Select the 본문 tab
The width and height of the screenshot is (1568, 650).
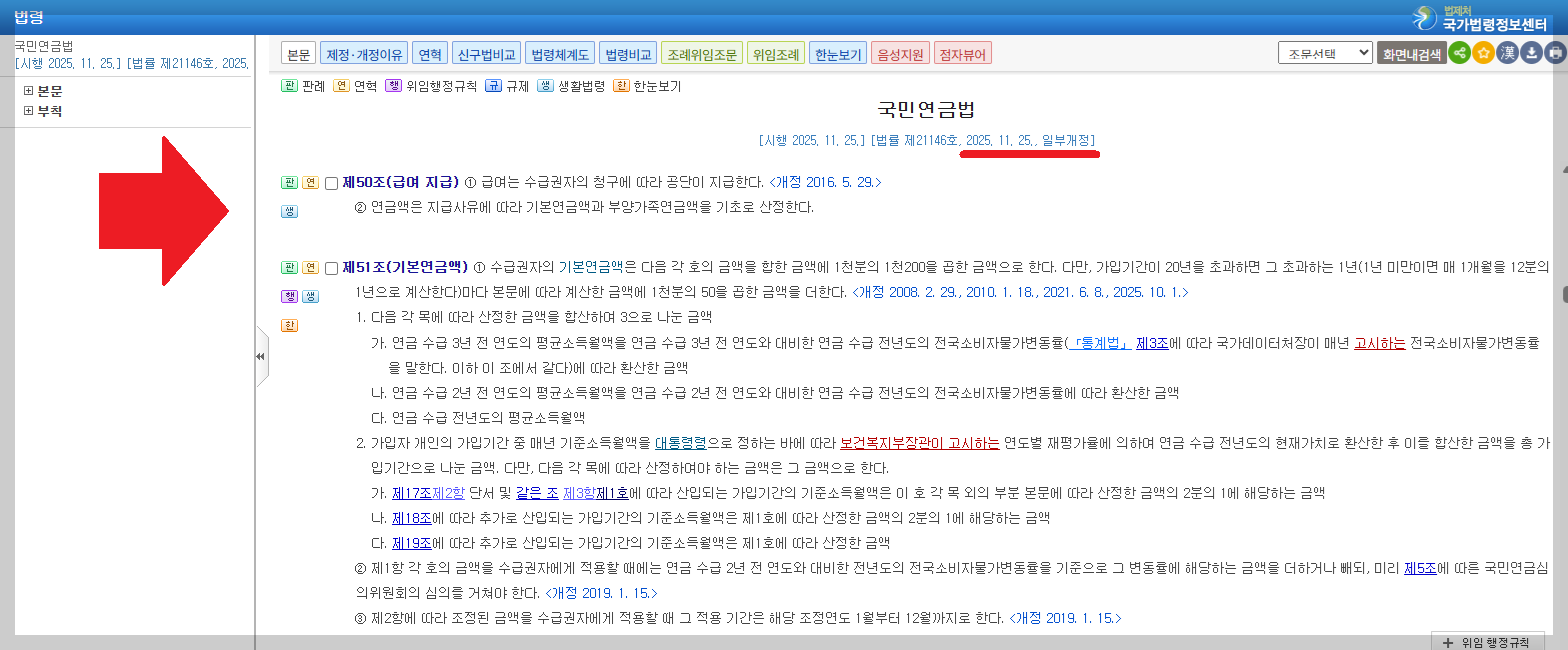tap(298, 54)
